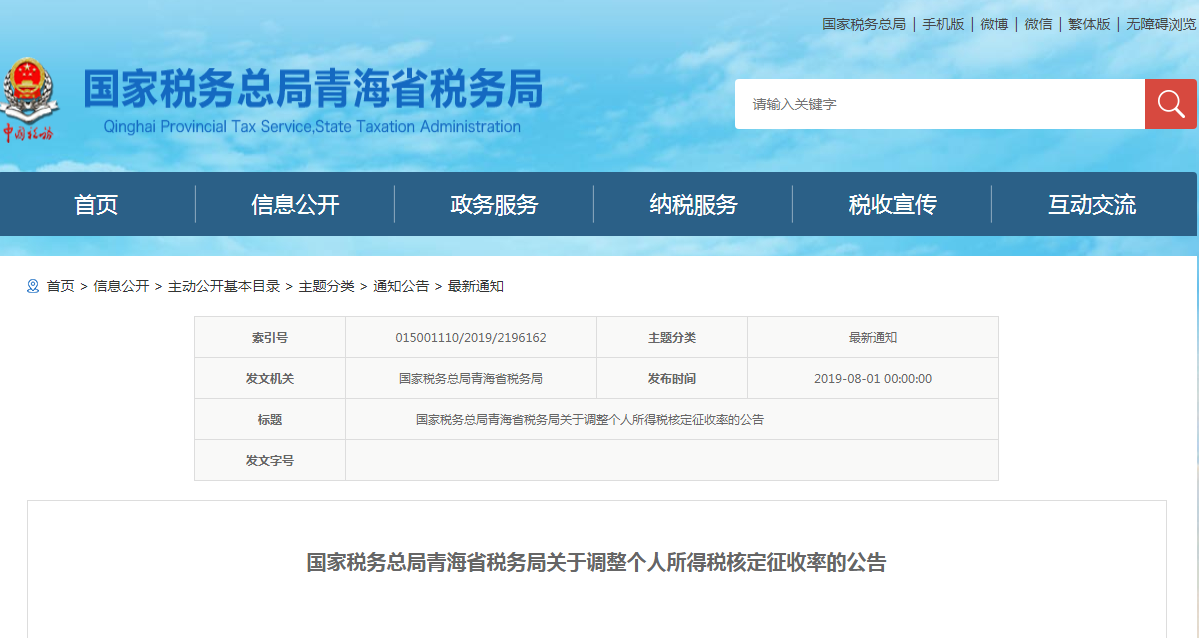Click the site title 国家税务总局青海省税务局 banner

point(313,89)
